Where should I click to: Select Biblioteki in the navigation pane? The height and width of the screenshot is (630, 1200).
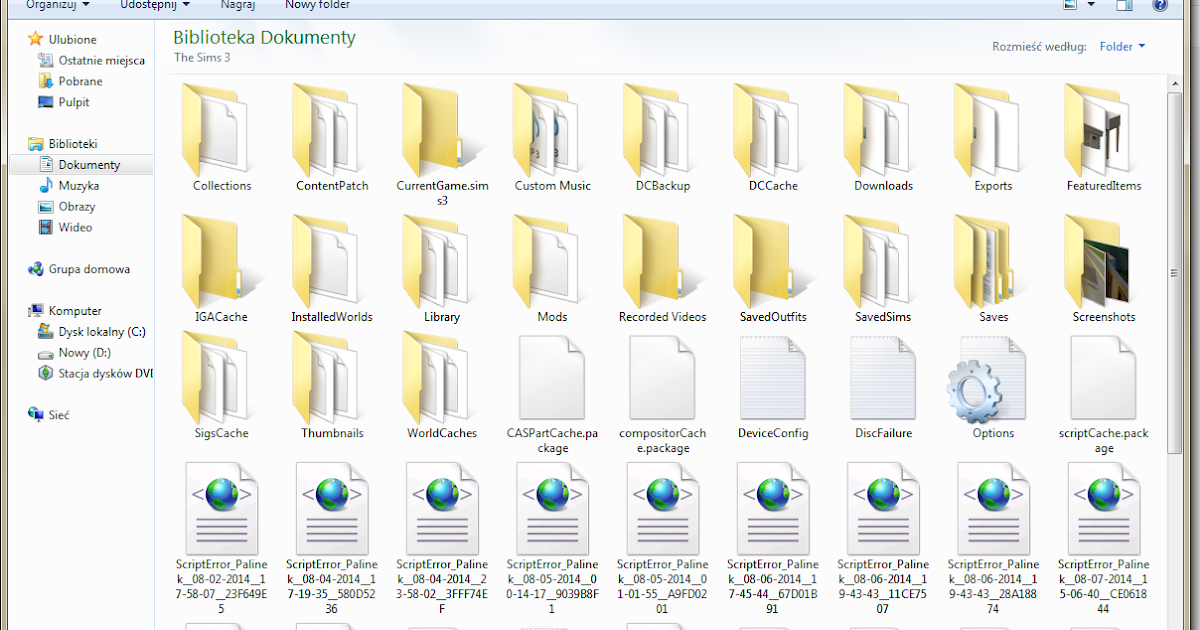(63, 145)
